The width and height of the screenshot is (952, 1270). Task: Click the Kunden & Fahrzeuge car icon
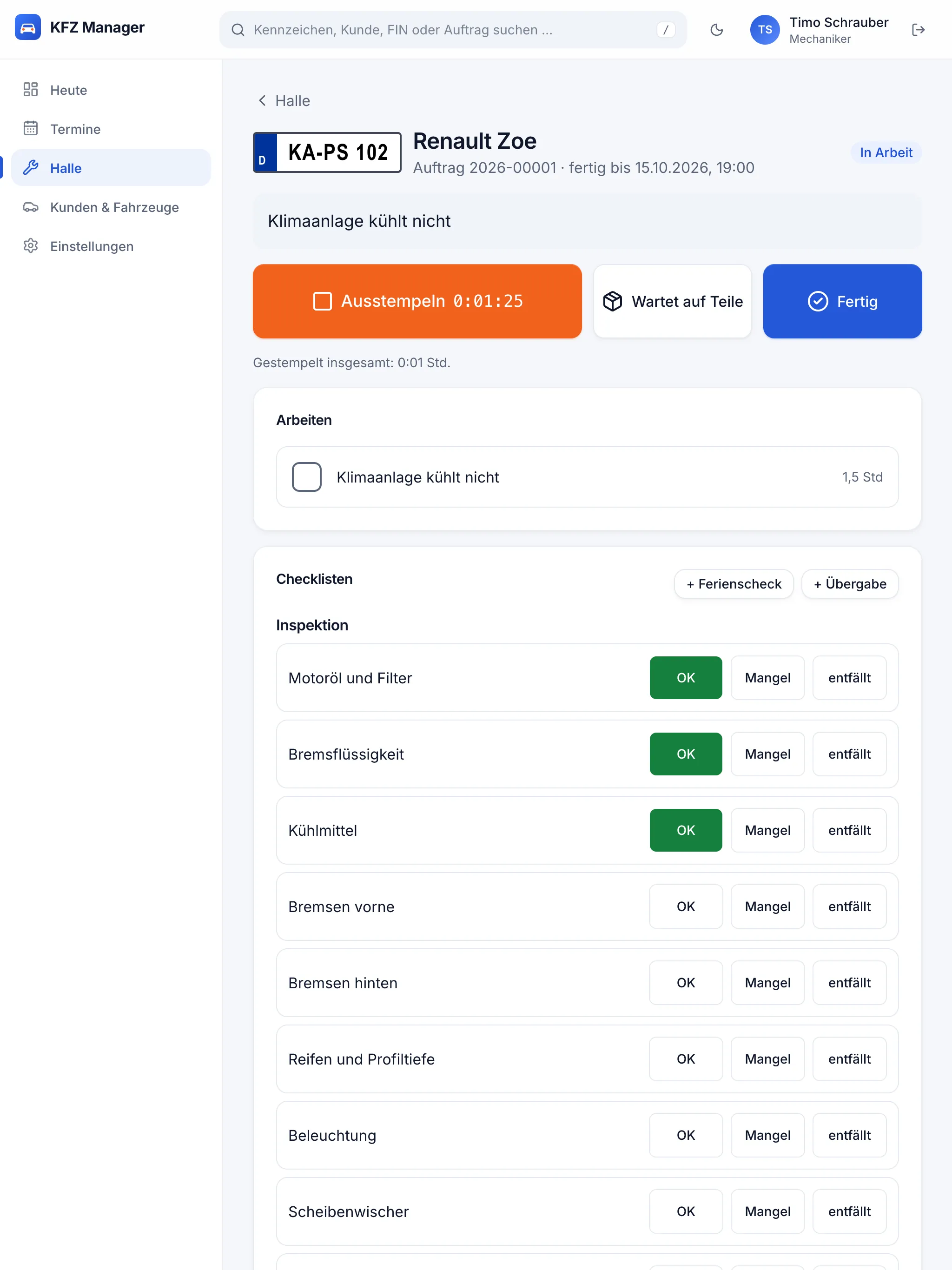coord(30,207)
